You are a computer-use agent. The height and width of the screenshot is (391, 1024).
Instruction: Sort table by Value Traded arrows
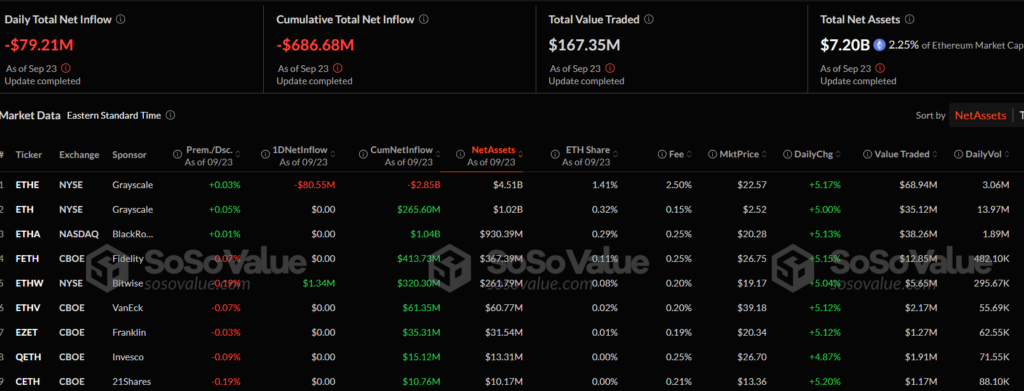[x=935, y=155]
